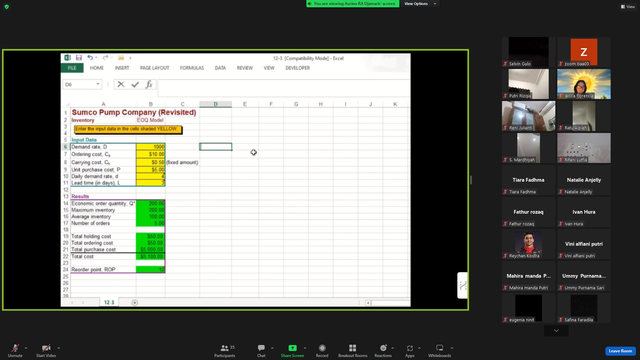Click the Leave Room button

[620, 351]
